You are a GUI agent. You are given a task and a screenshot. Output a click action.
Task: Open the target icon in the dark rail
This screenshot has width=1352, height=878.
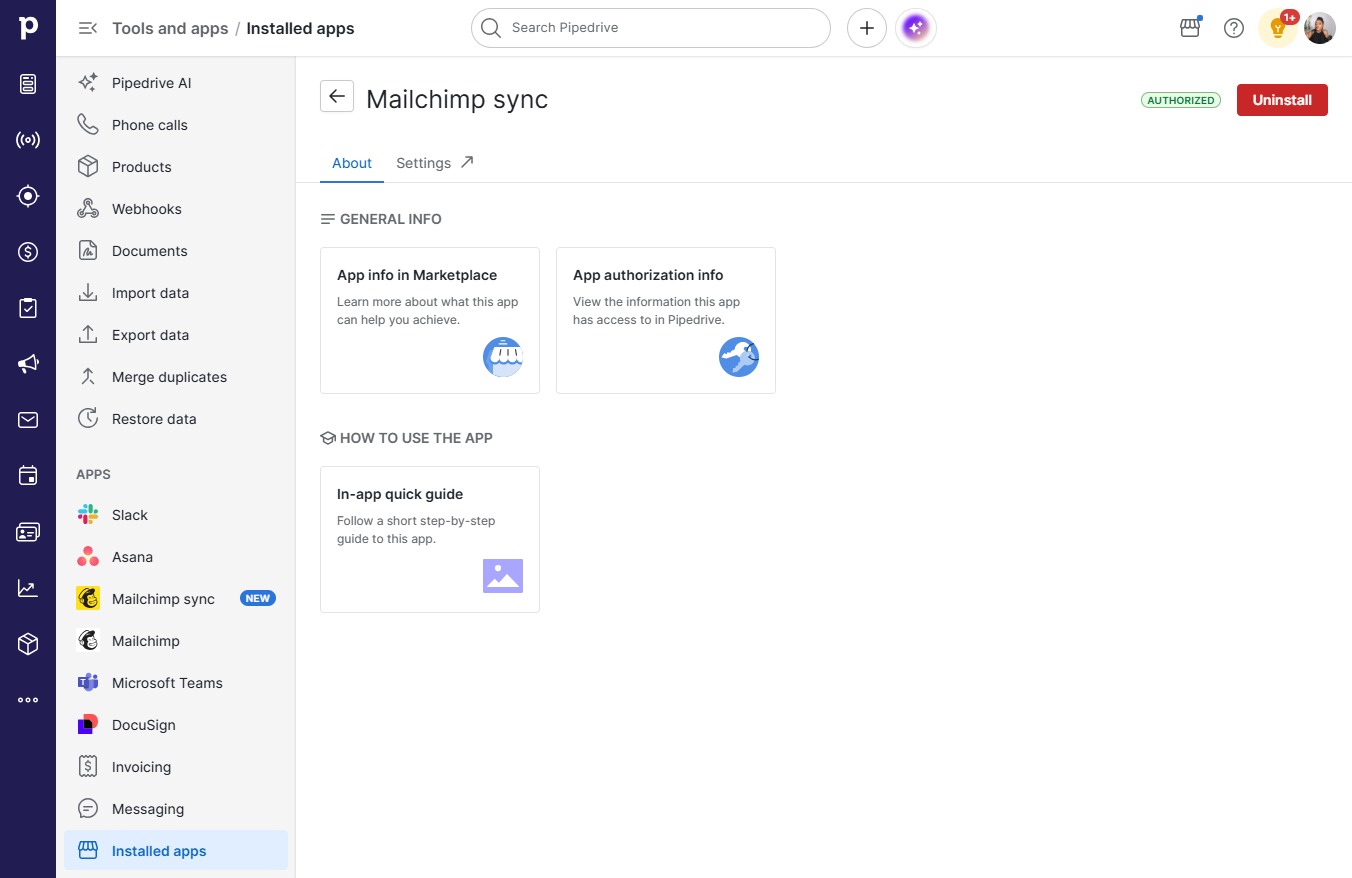28,196
